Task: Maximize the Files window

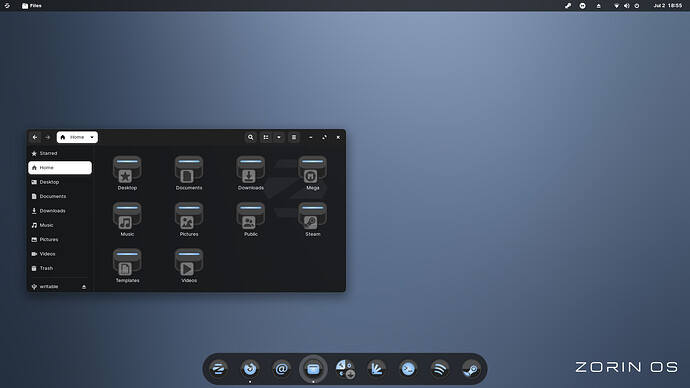Action: tap(324, 137)
